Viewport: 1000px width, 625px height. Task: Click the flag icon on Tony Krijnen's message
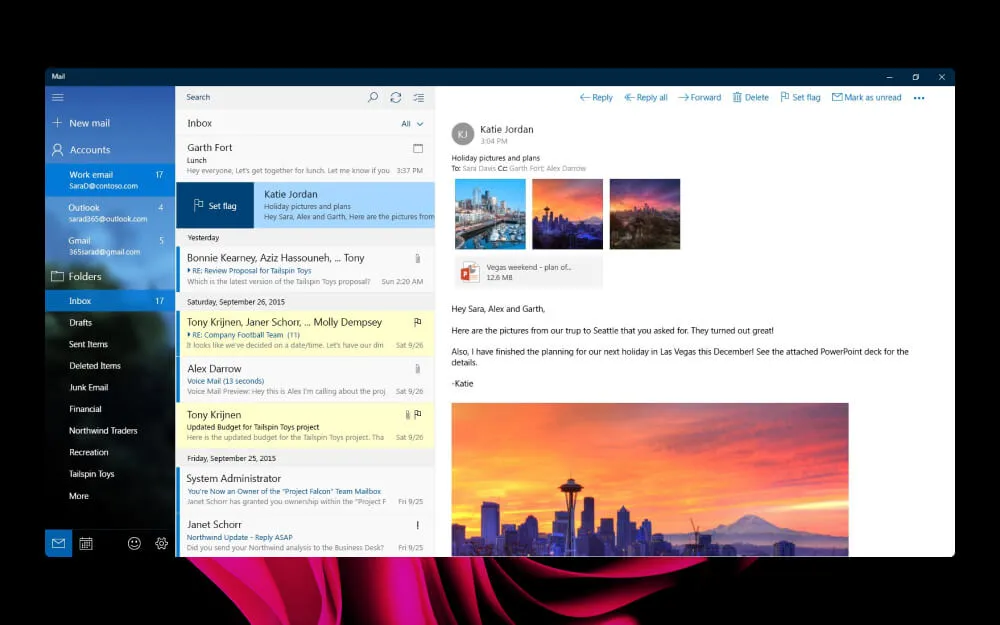[418, 413]
